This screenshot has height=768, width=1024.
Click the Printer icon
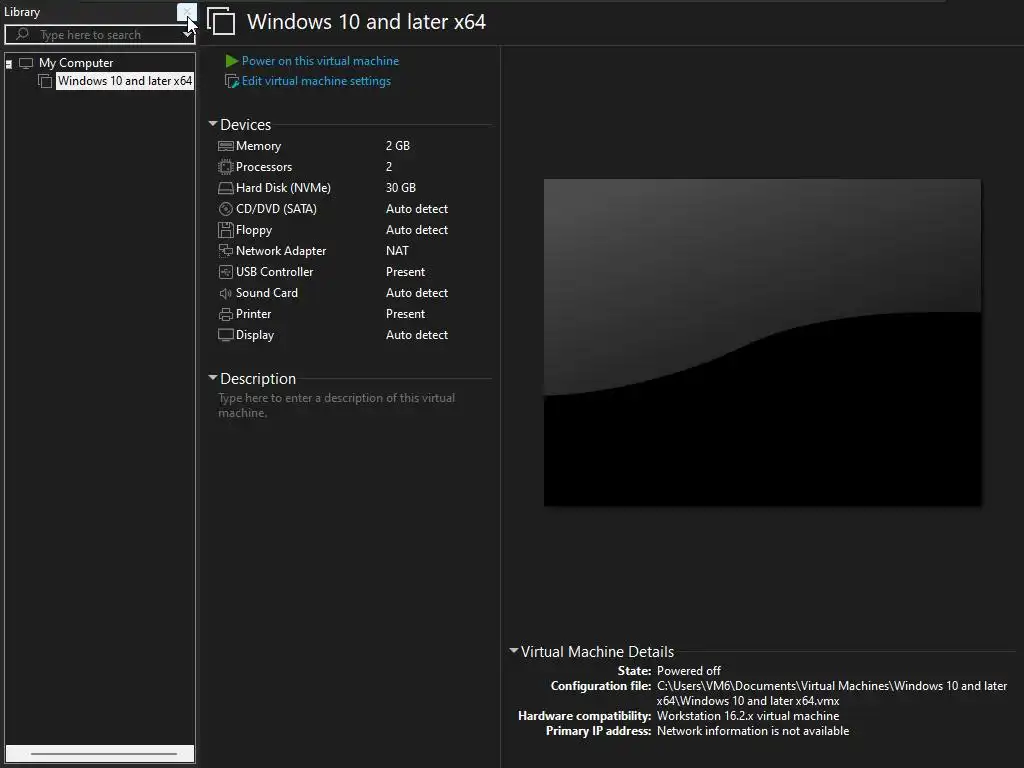click(225, 314)
